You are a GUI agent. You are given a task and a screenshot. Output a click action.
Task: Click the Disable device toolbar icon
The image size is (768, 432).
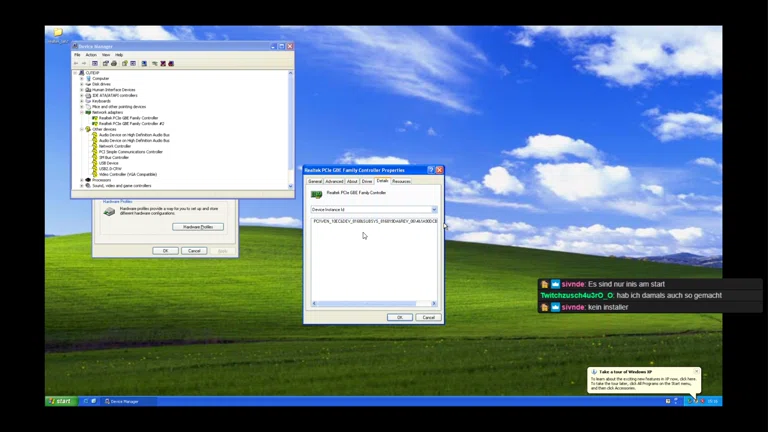point(171,64)
